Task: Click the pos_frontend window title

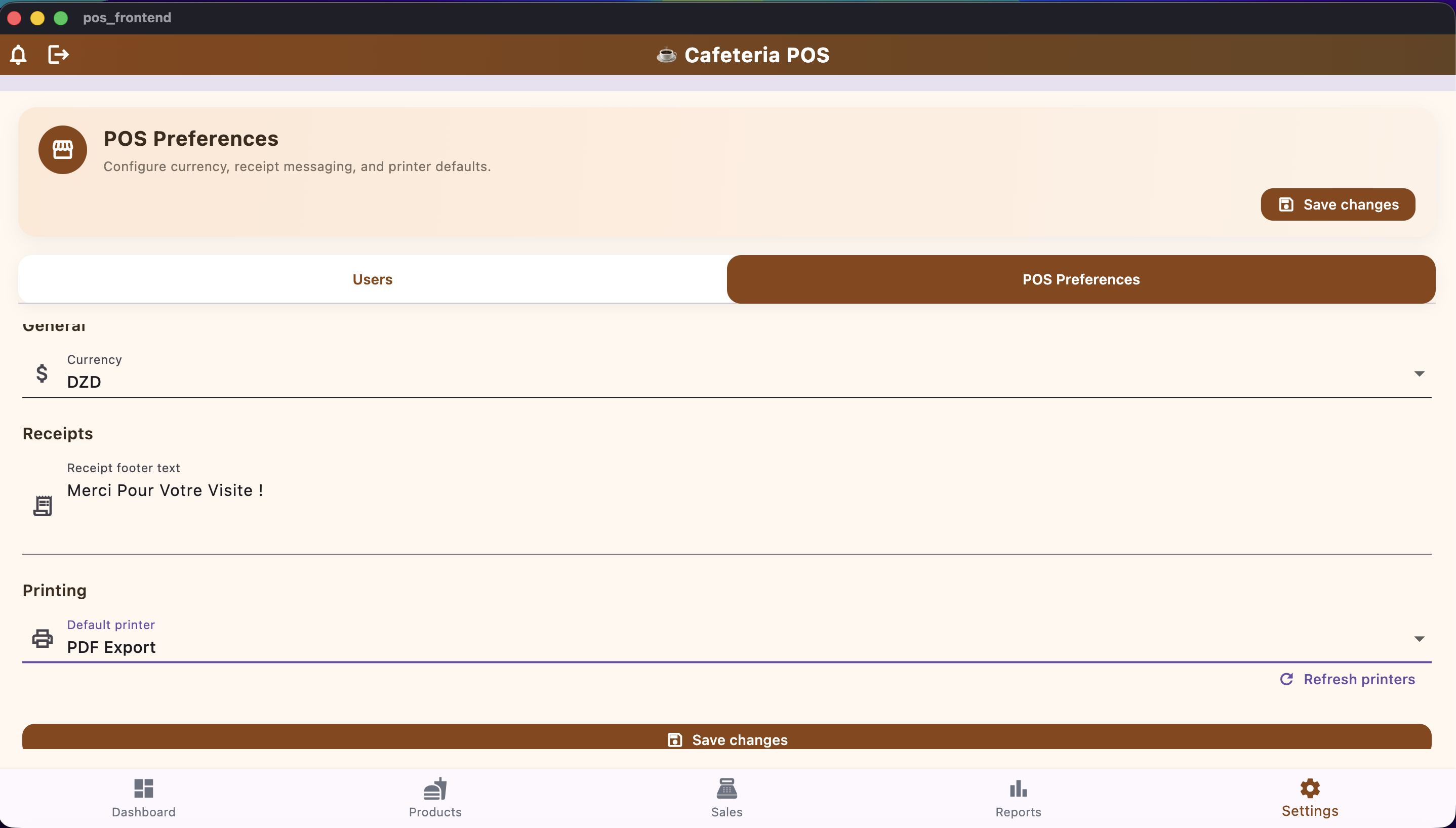Action: pyautogui.click(x=127, y=18)
